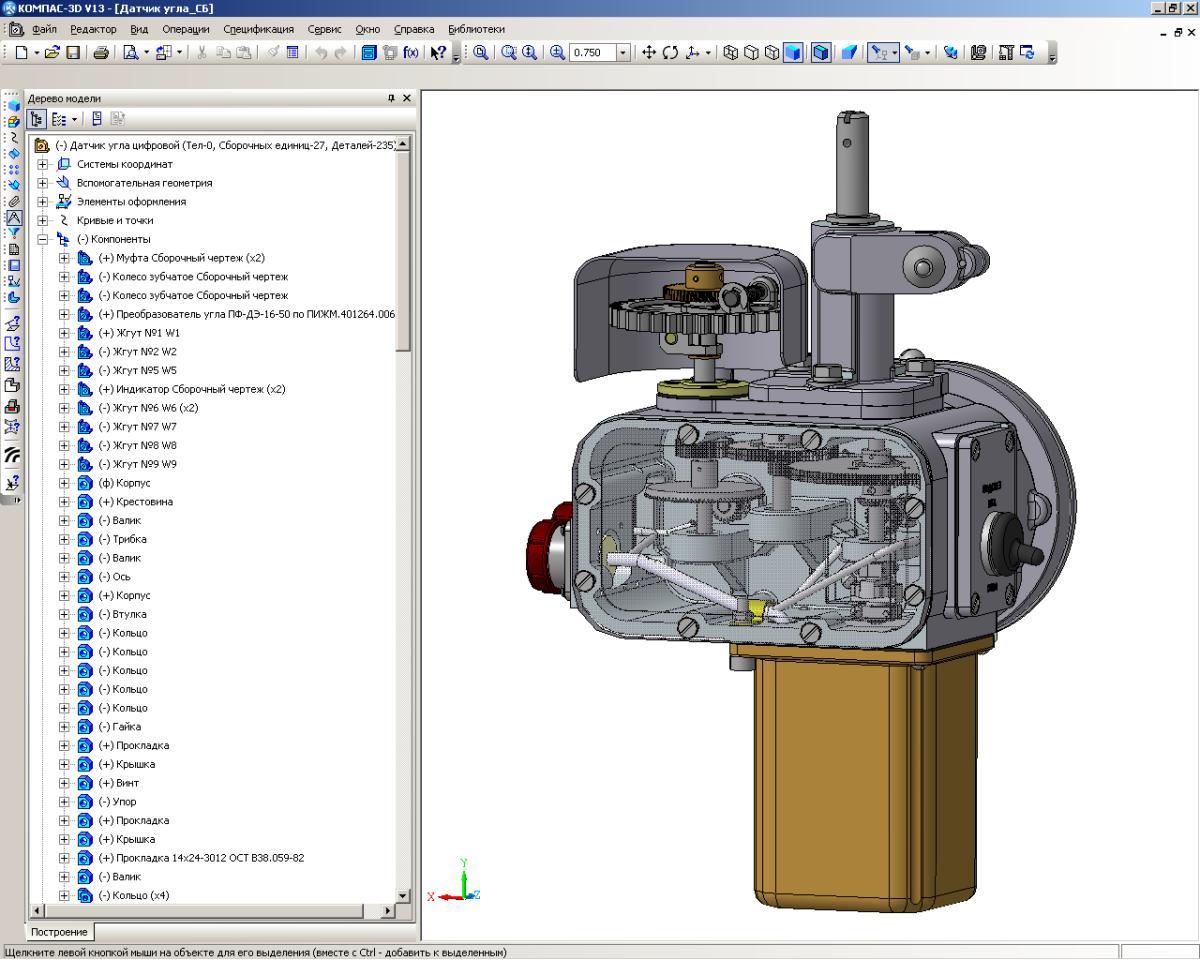The height and width of the screenshot is (960, 1200).
Task: Click the model tree vertical scrollbar down arrow
Action: point(403,896)
